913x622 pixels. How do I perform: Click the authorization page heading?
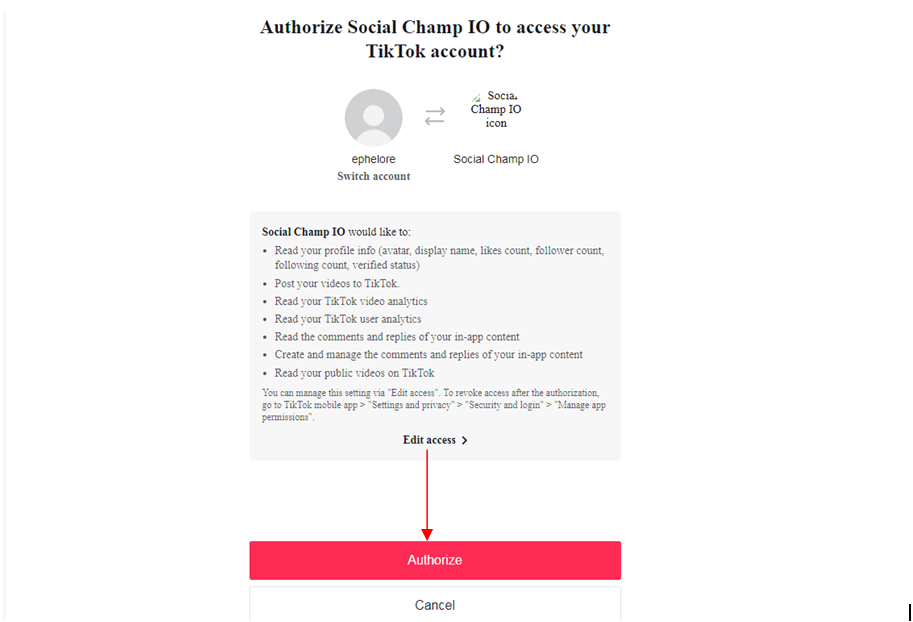(435, 39)
